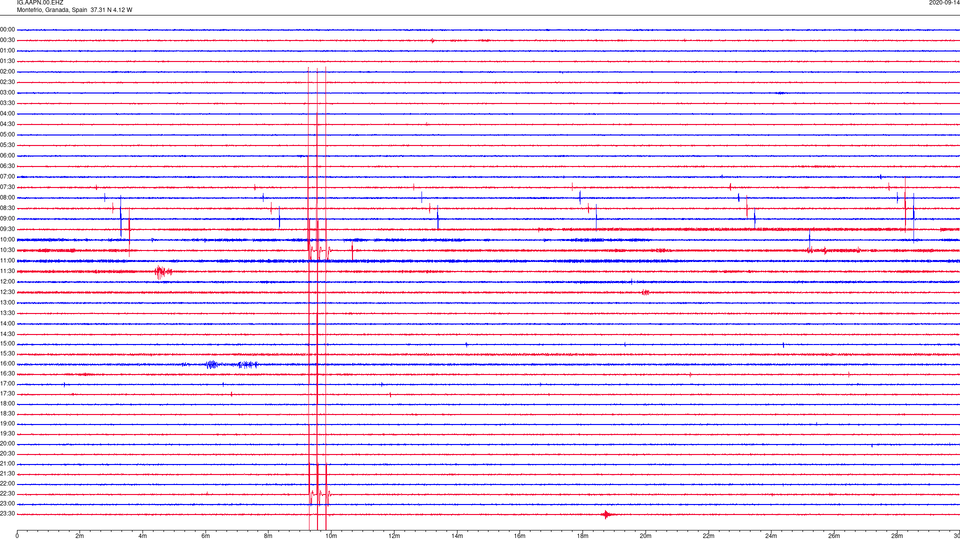Image resolution: width=960 pixels, height=540 pixels.
Task: Click the 10m mark on the time axis
Action: [x=331, y=536]
